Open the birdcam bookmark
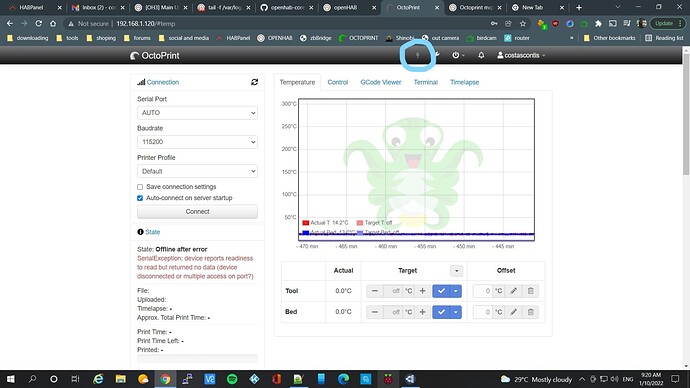690x388 pixels. (x=481, y=38)
